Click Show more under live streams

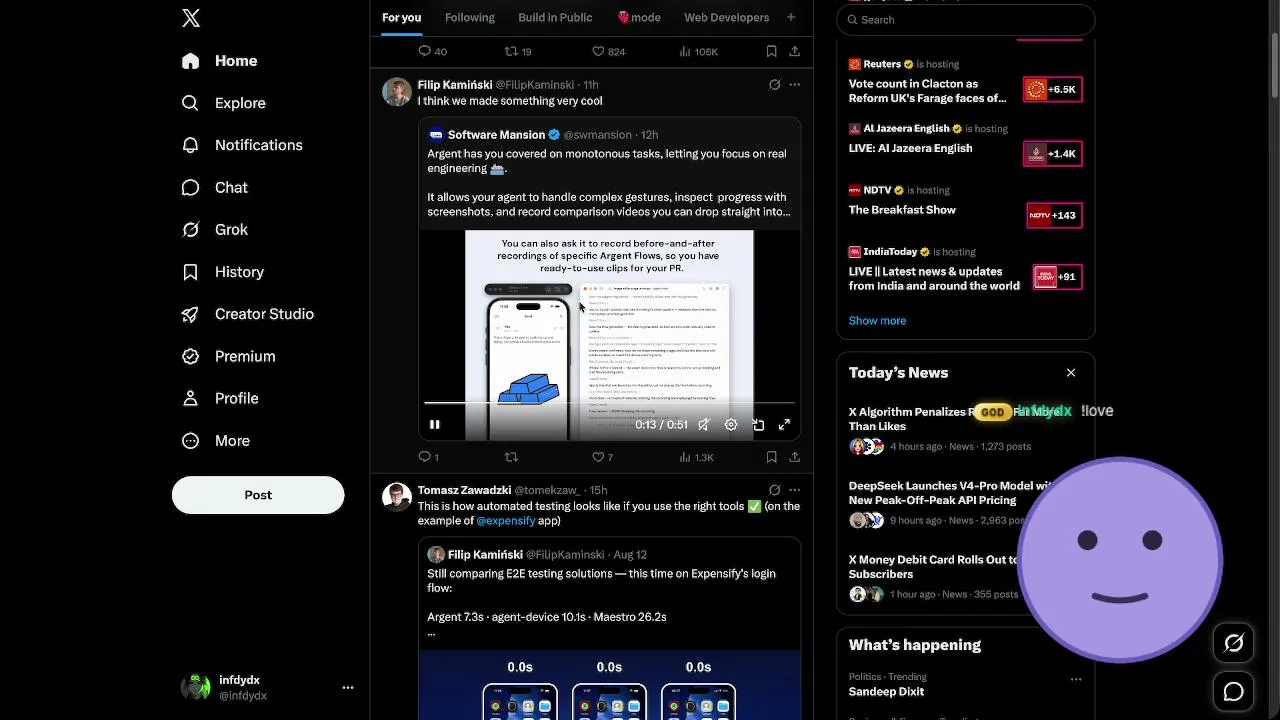(x=877, y=321)
